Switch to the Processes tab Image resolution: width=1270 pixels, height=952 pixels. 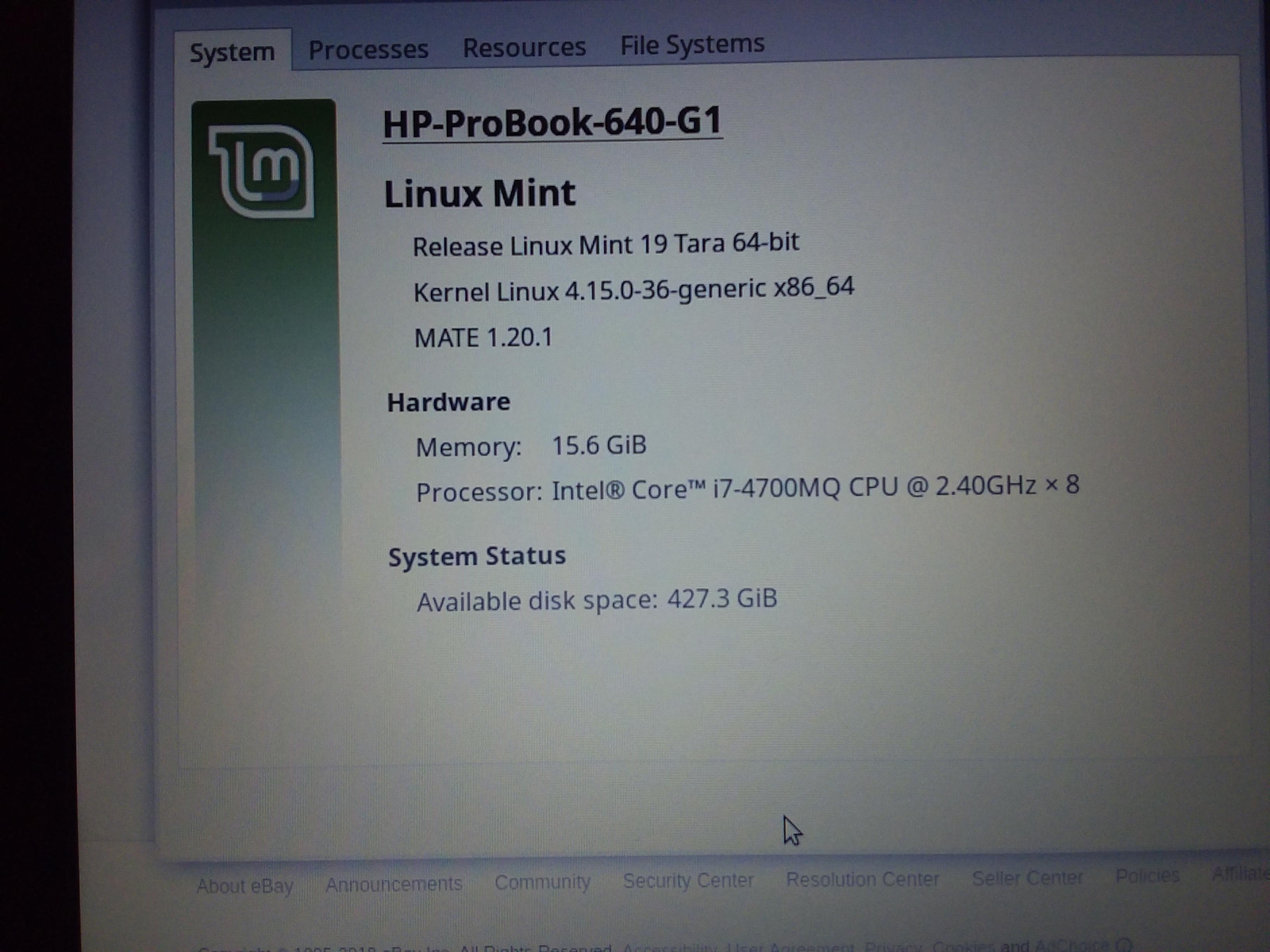click(x=368, y=50)
